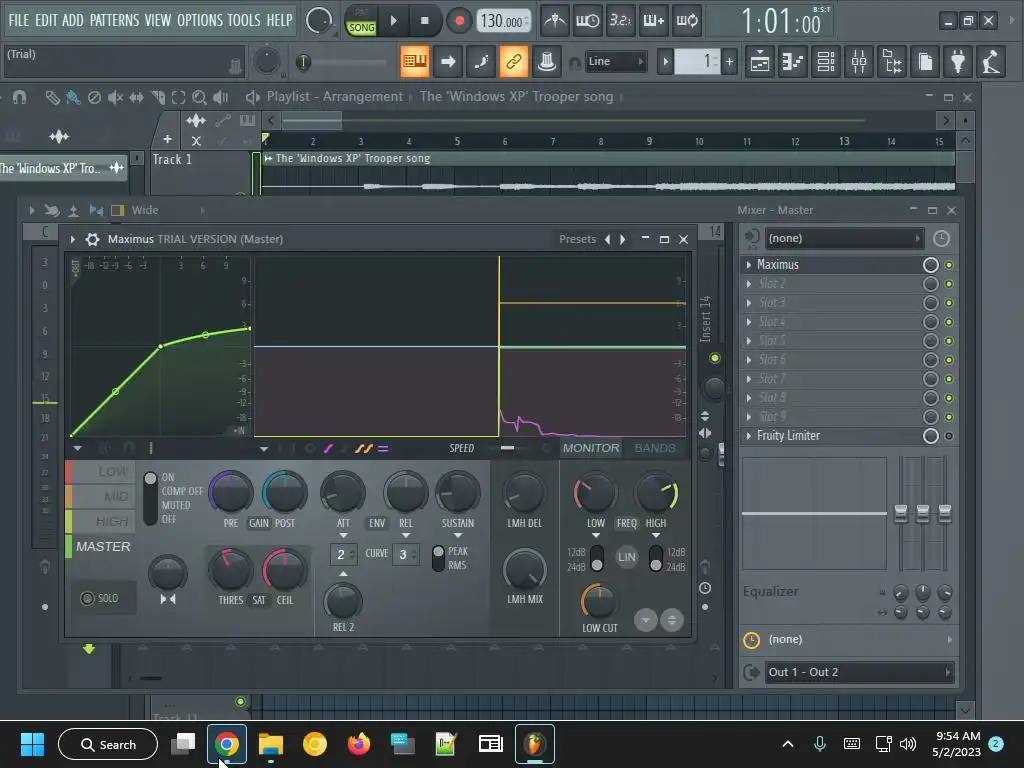1024x768 pixels.
Task: Click the CURVE value 3 field
Action: pos(406,554)
